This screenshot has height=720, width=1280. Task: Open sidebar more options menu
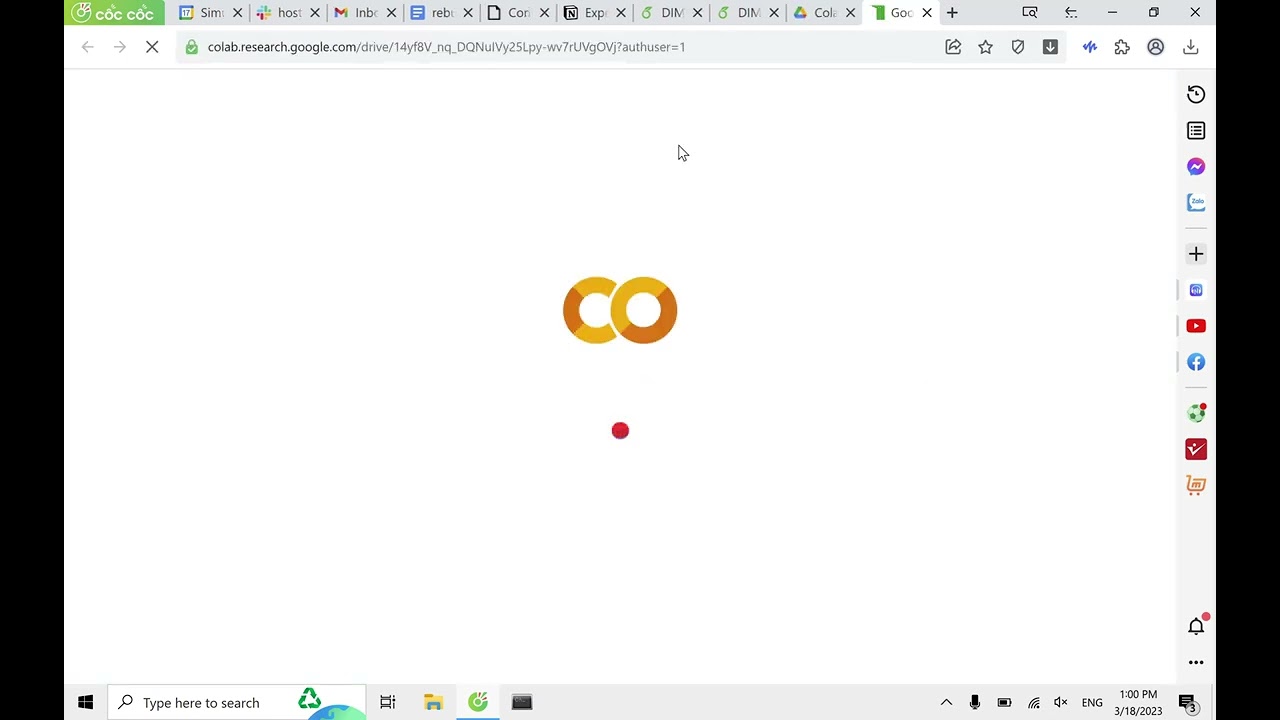1196,662
